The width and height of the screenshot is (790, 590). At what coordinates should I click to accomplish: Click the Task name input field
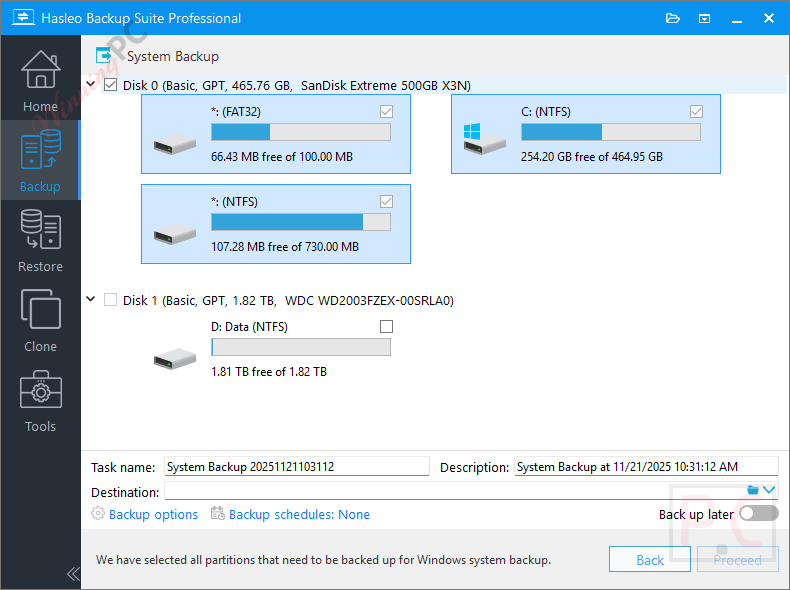(297, 467)
